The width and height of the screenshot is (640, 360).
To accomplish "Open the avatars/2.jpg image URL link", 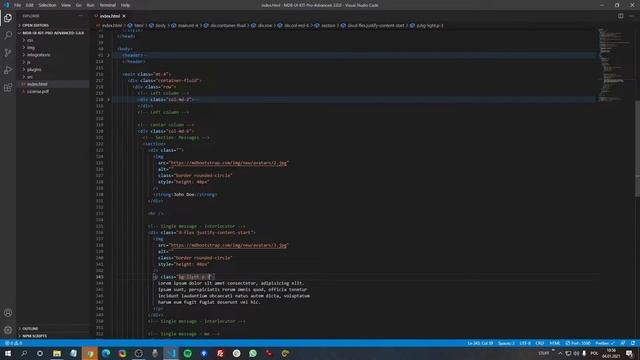I will click(x=228, y=163).
